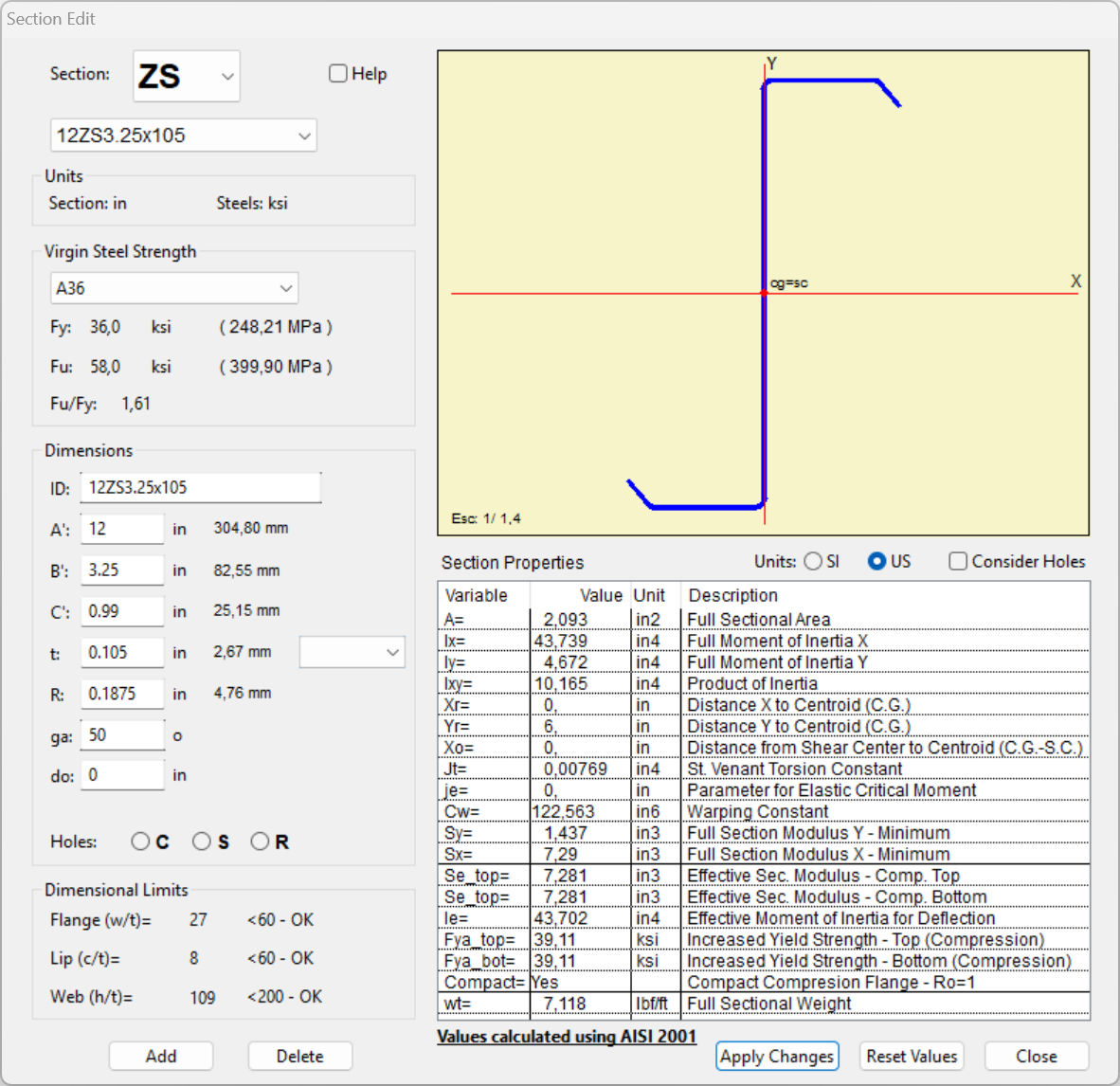This screenshot has width=1120, height=1086.
Task: Click the ga angle input field
Action: 122,734
